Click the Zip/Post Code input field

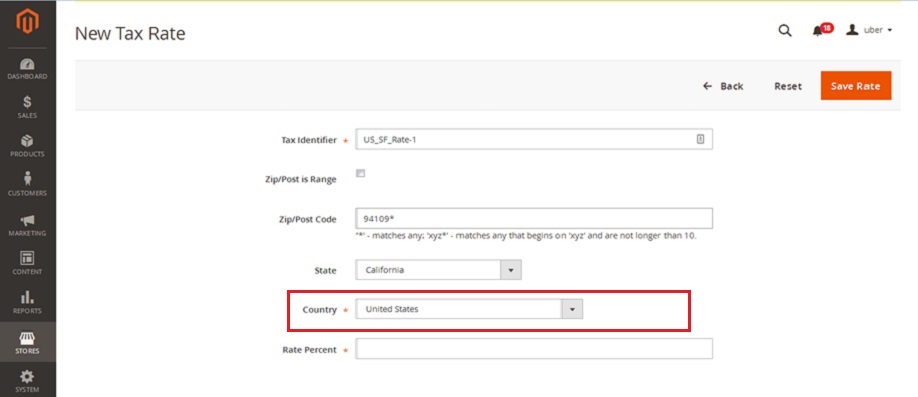533,218
